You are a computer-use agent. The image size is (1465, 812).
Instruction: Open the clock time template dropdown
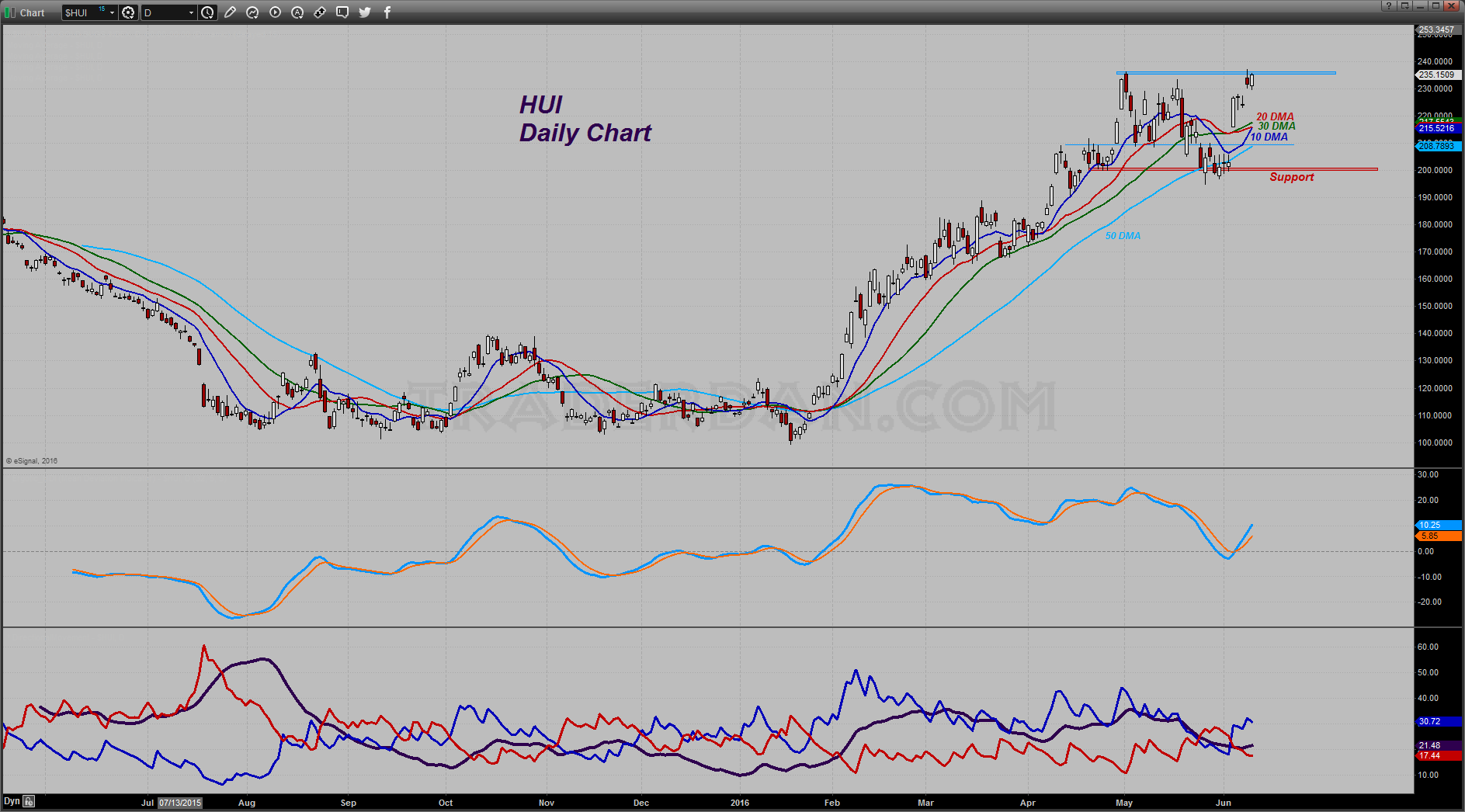207,12
